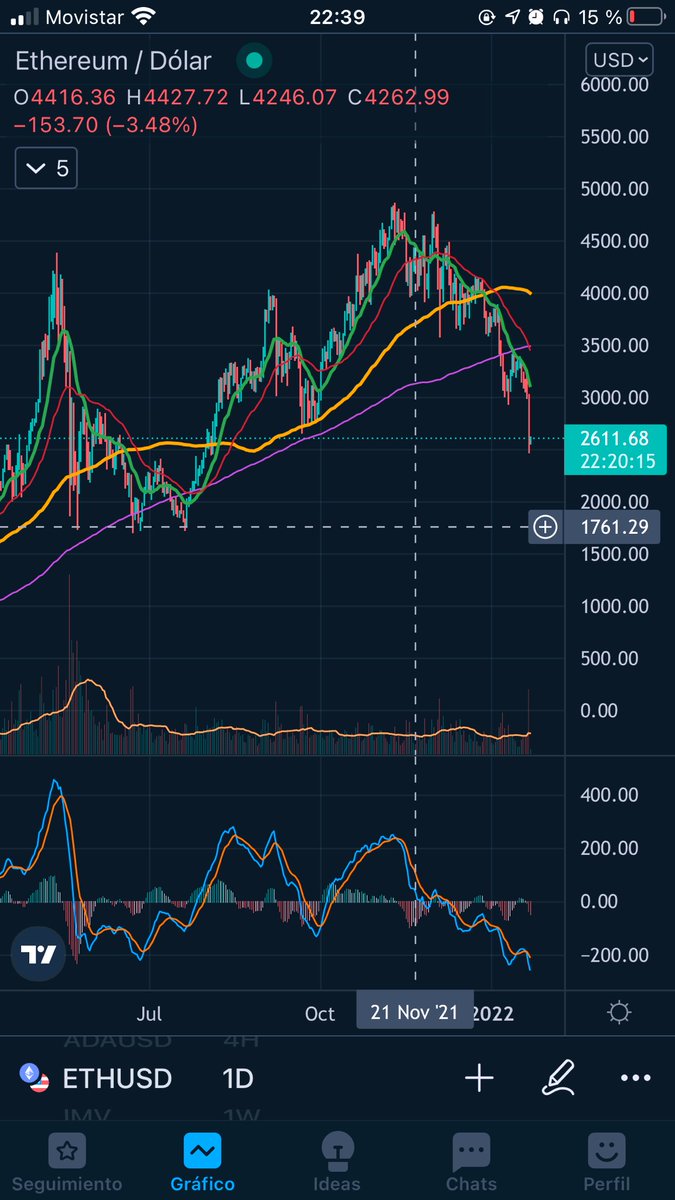The width and height of the screenshot is (675, 1200).
Task: Select the 6000.00 price axis label
Action: (615, 85)
